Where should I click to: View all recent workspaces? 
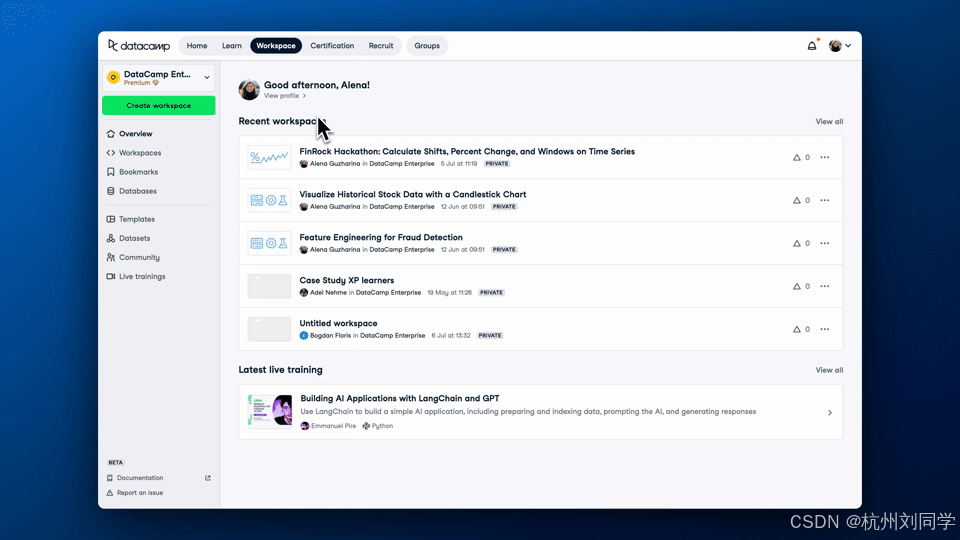[x=829, y=122]
